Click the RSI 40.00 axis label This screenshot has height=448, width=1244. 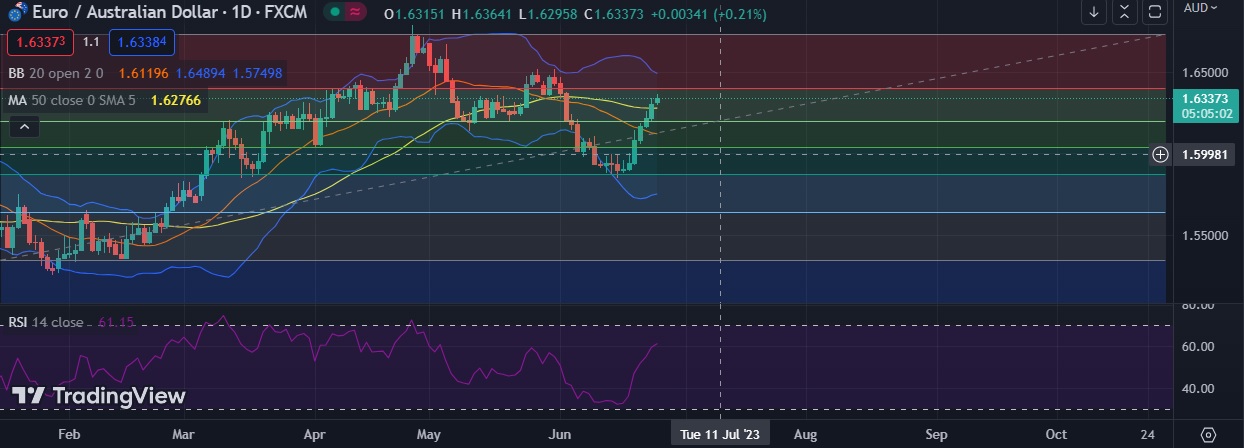click(1199, 388)
